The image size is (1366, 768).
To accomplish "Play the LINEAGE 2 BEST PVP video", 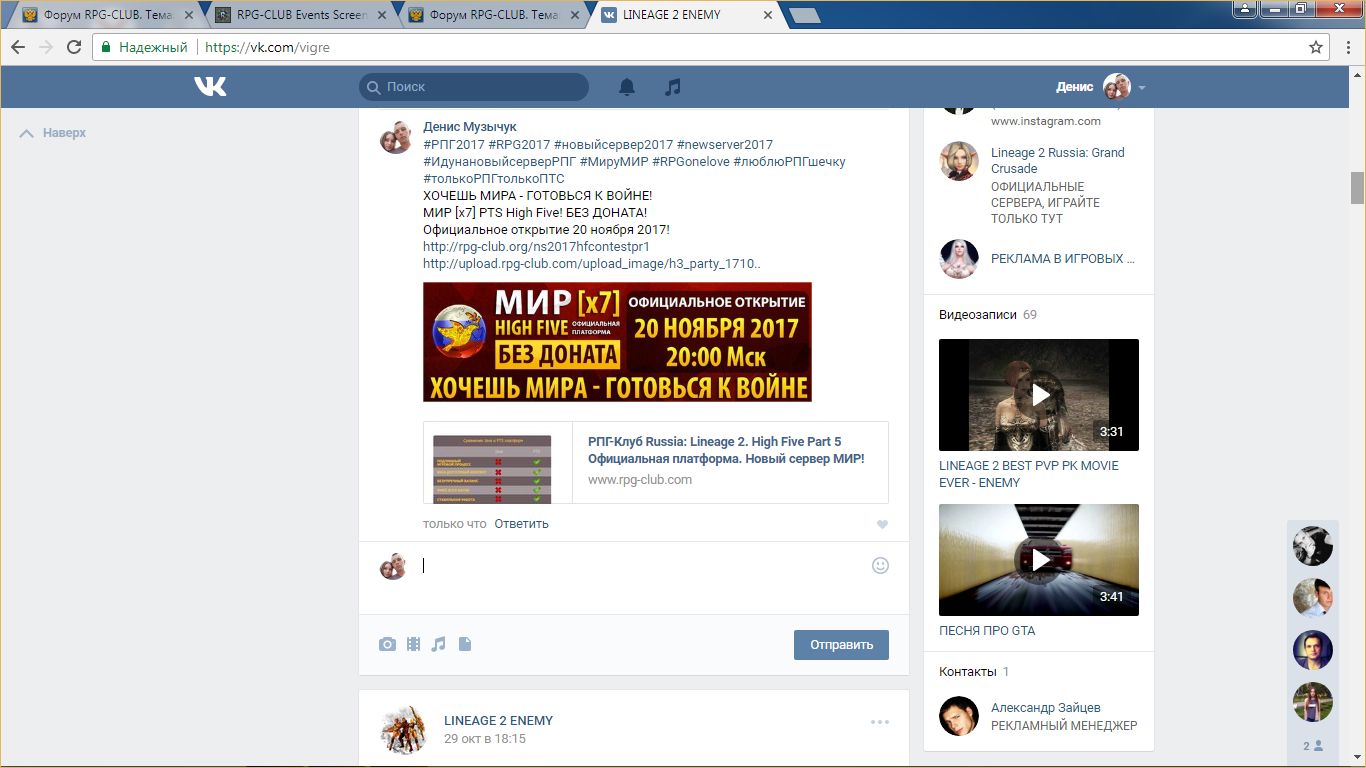I will click(x=1039, y=395).
